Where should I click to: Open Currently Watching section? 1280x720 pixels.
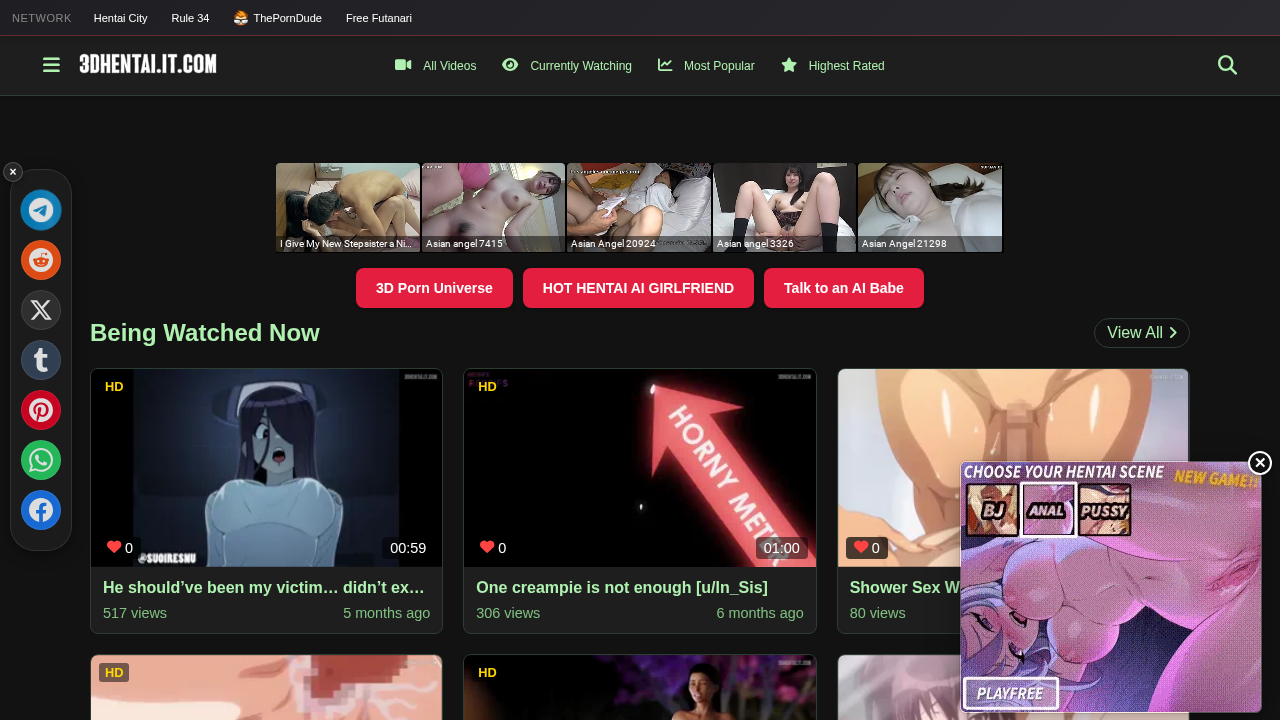(567, 66)
